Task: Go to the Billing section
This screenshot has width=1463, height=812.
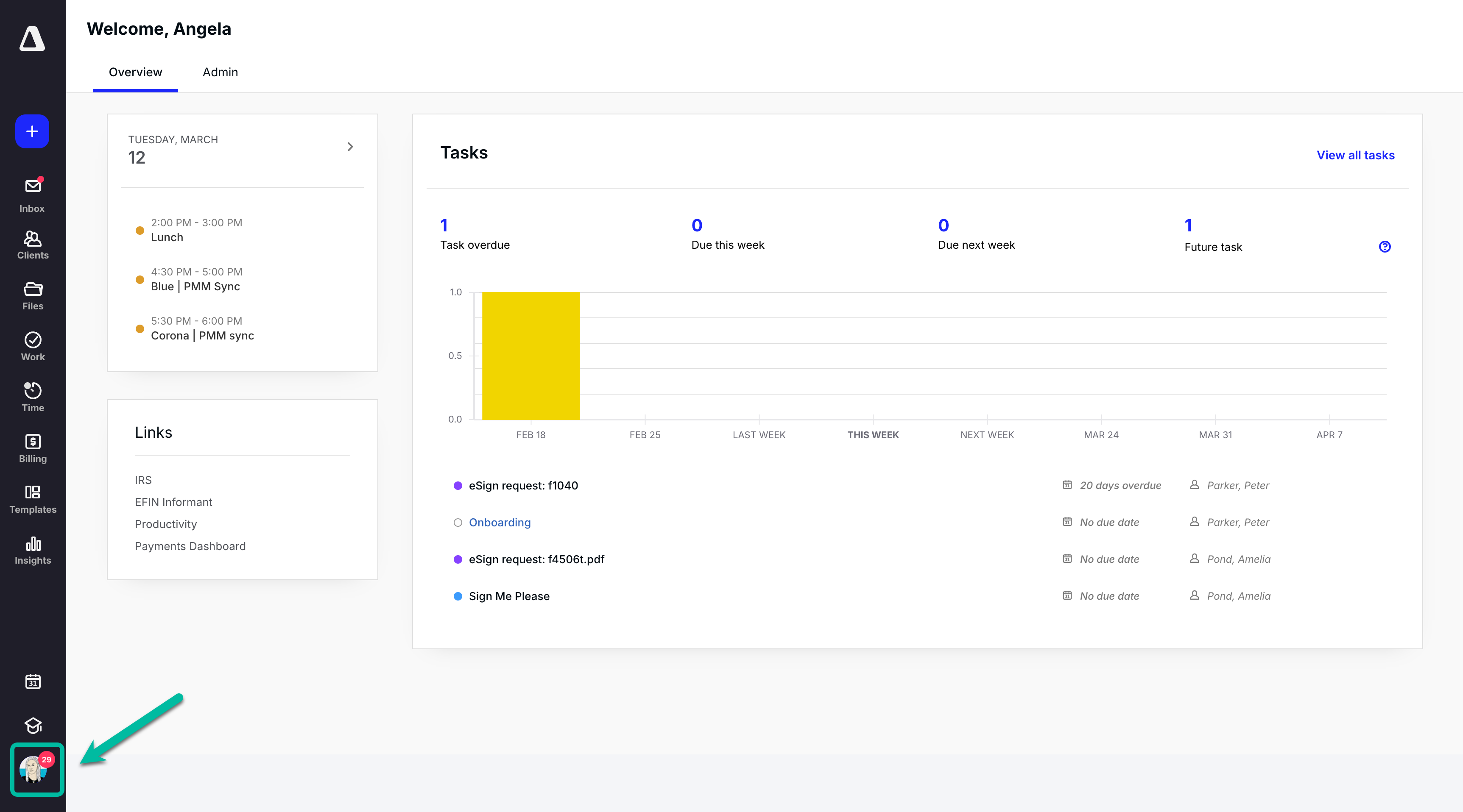Action: click(x=32, y=448)
